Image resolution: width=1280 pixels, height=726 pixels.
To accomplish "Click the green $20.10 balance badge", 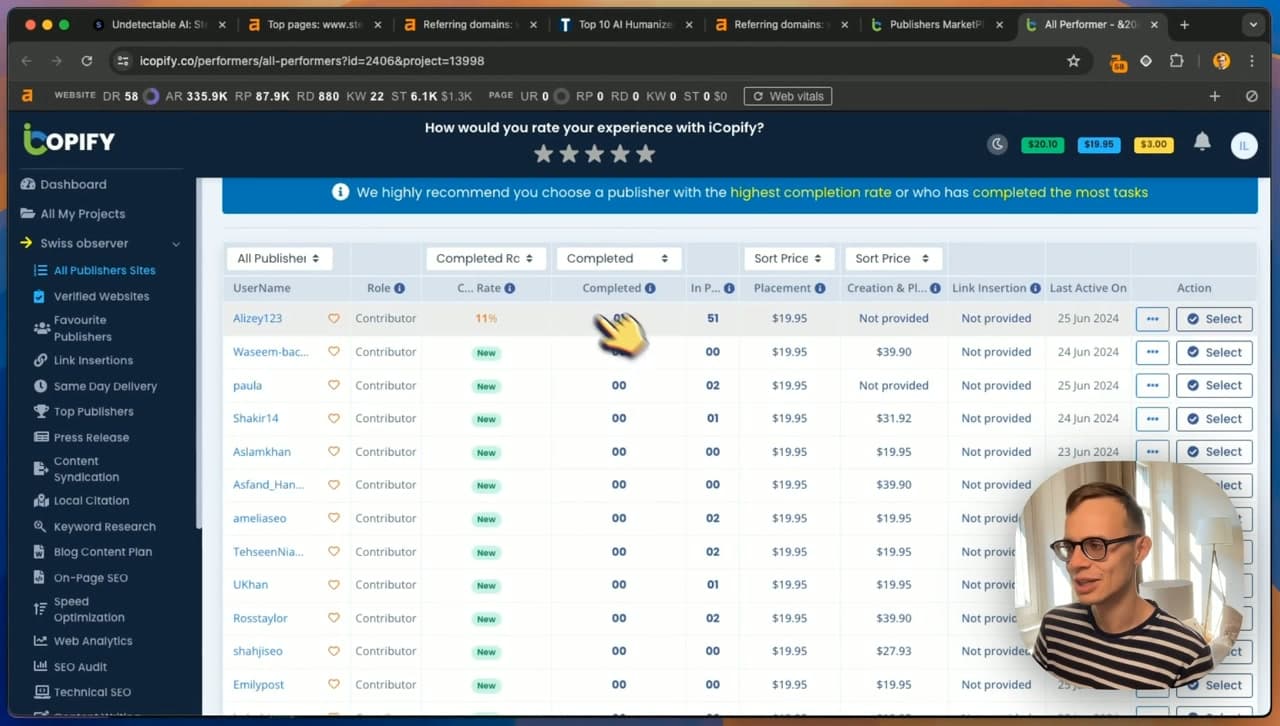I will coord(1042,144).
